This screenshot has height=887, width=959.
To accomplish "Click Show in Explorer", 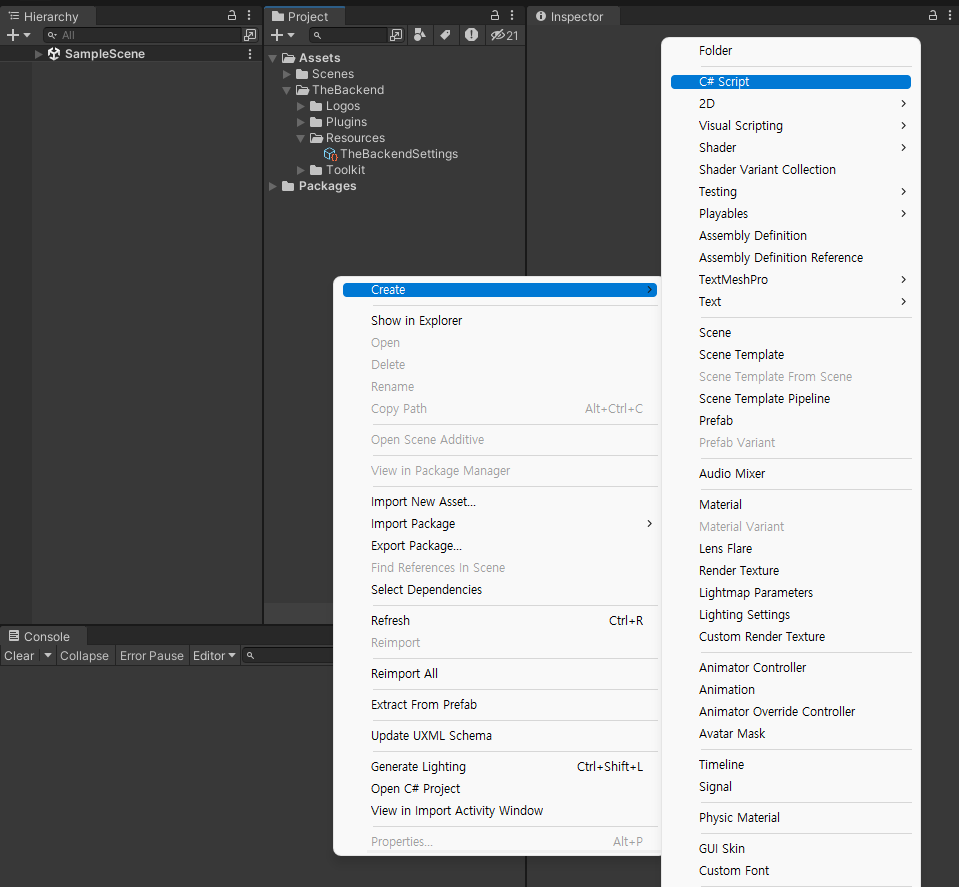I will (x=500, y=321).
